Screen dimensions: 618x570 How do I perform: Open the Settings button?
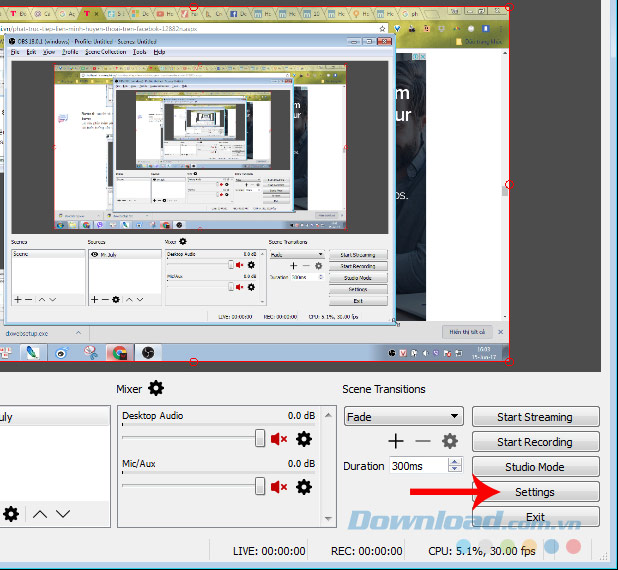(535, 492)
